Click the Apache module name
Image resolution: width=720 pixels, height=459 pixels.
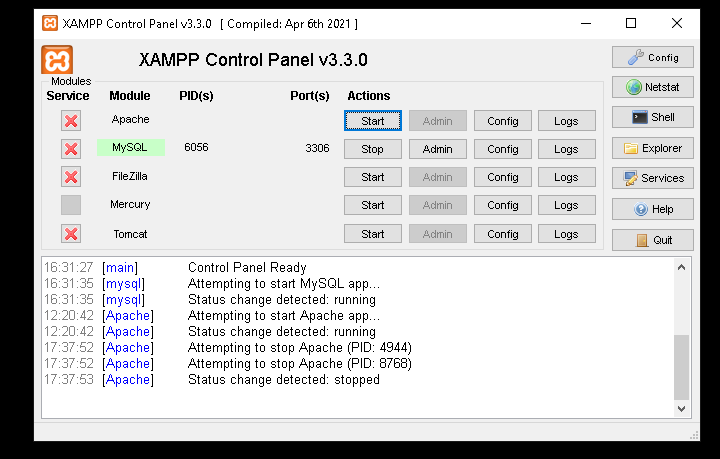130,119
